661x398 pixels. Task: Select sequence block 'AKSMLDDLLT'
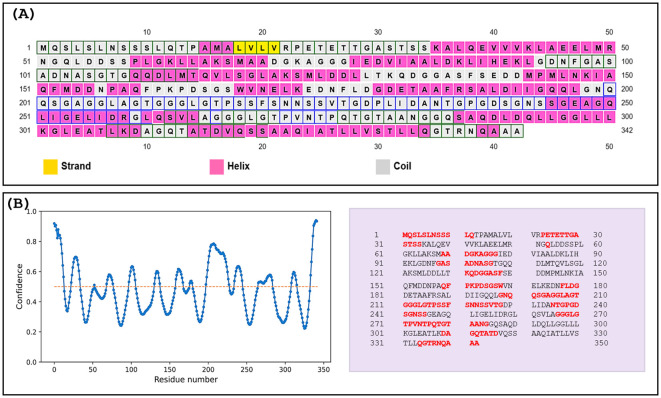[x=426, y=273]
